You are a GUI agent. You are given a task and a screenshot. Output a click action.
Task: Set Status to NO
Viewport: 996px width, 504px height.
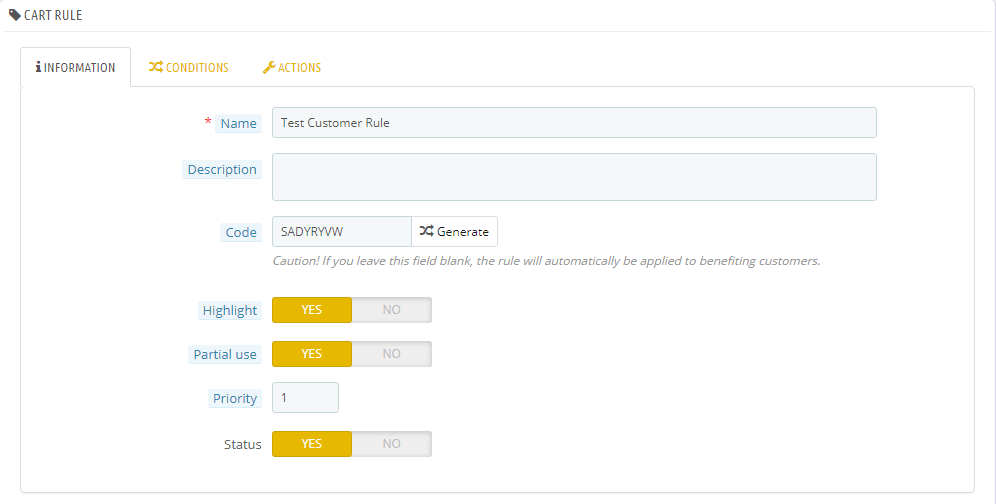[391, 444]
